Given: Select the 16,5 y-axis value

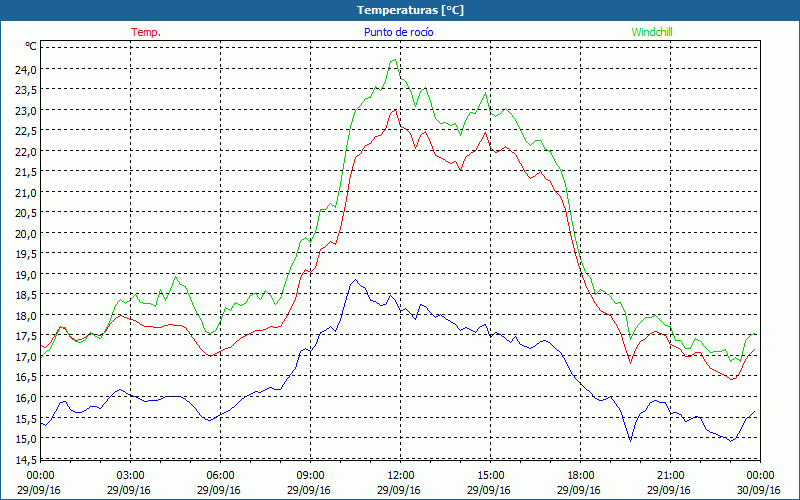Looking at the screenshot, I should 25,377.
